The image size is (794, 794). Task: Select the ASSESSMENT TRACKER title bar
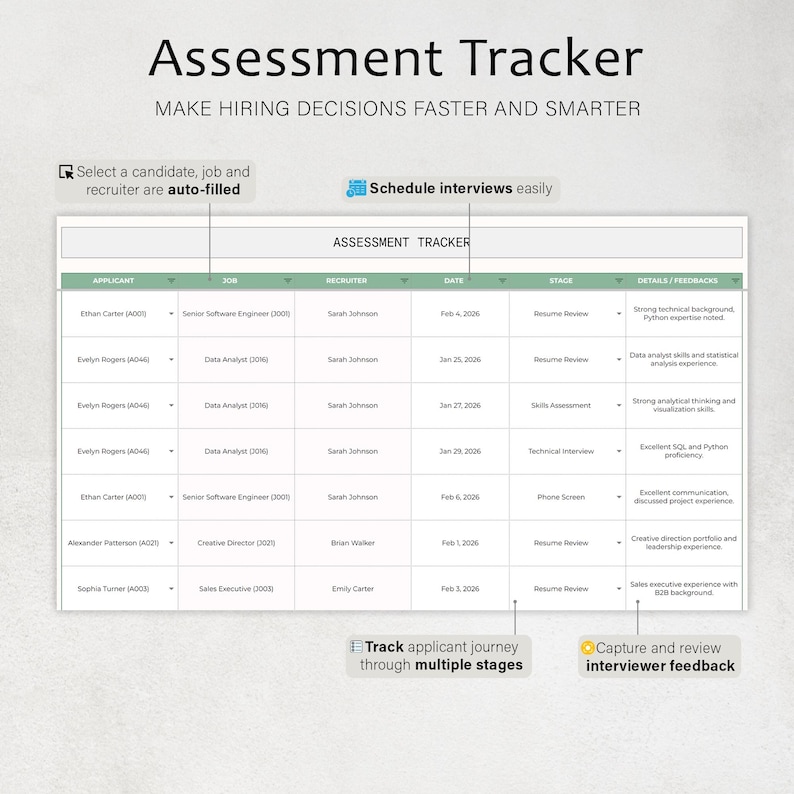(402, 243)
